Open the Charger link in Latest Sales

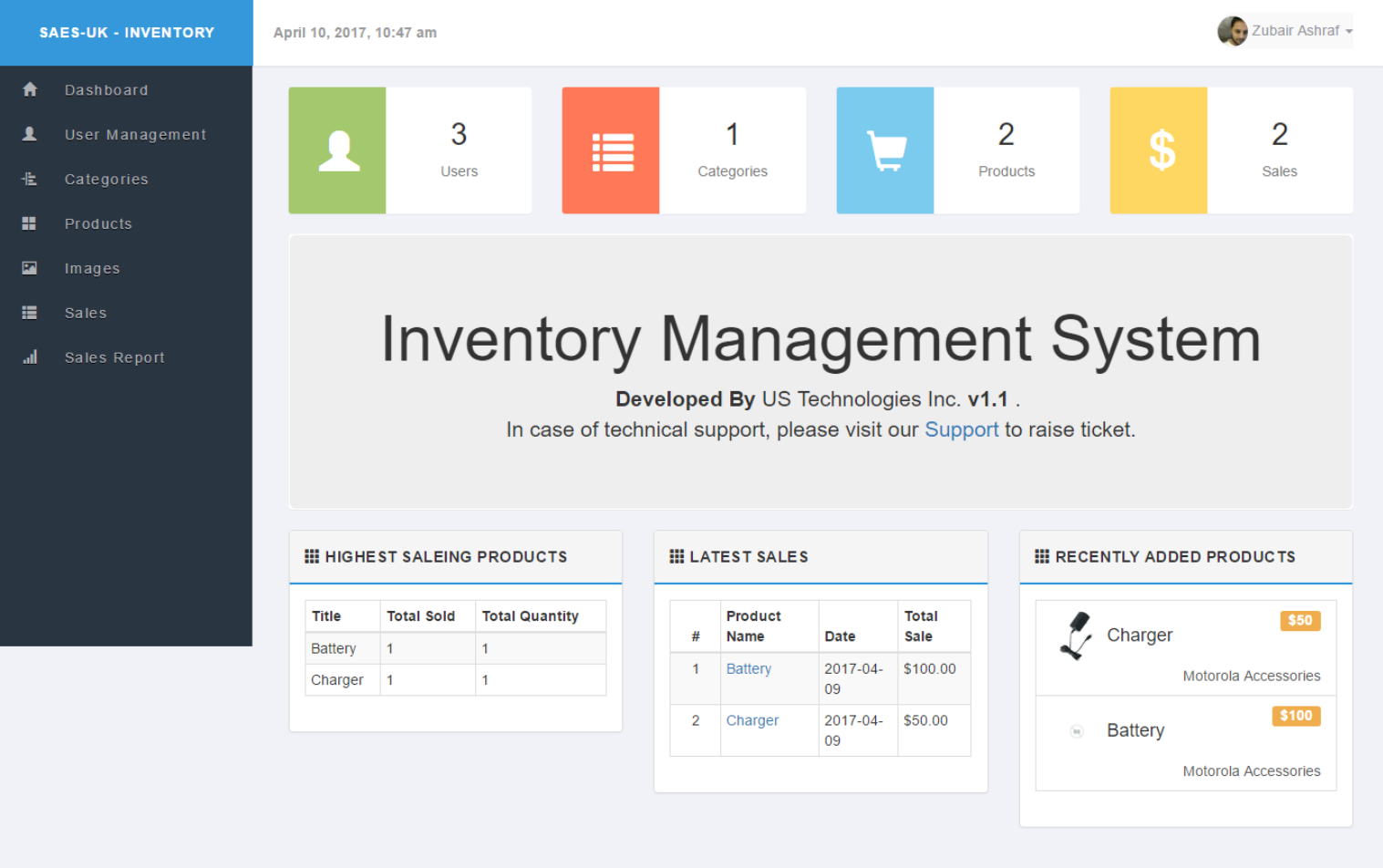[752, 720]
